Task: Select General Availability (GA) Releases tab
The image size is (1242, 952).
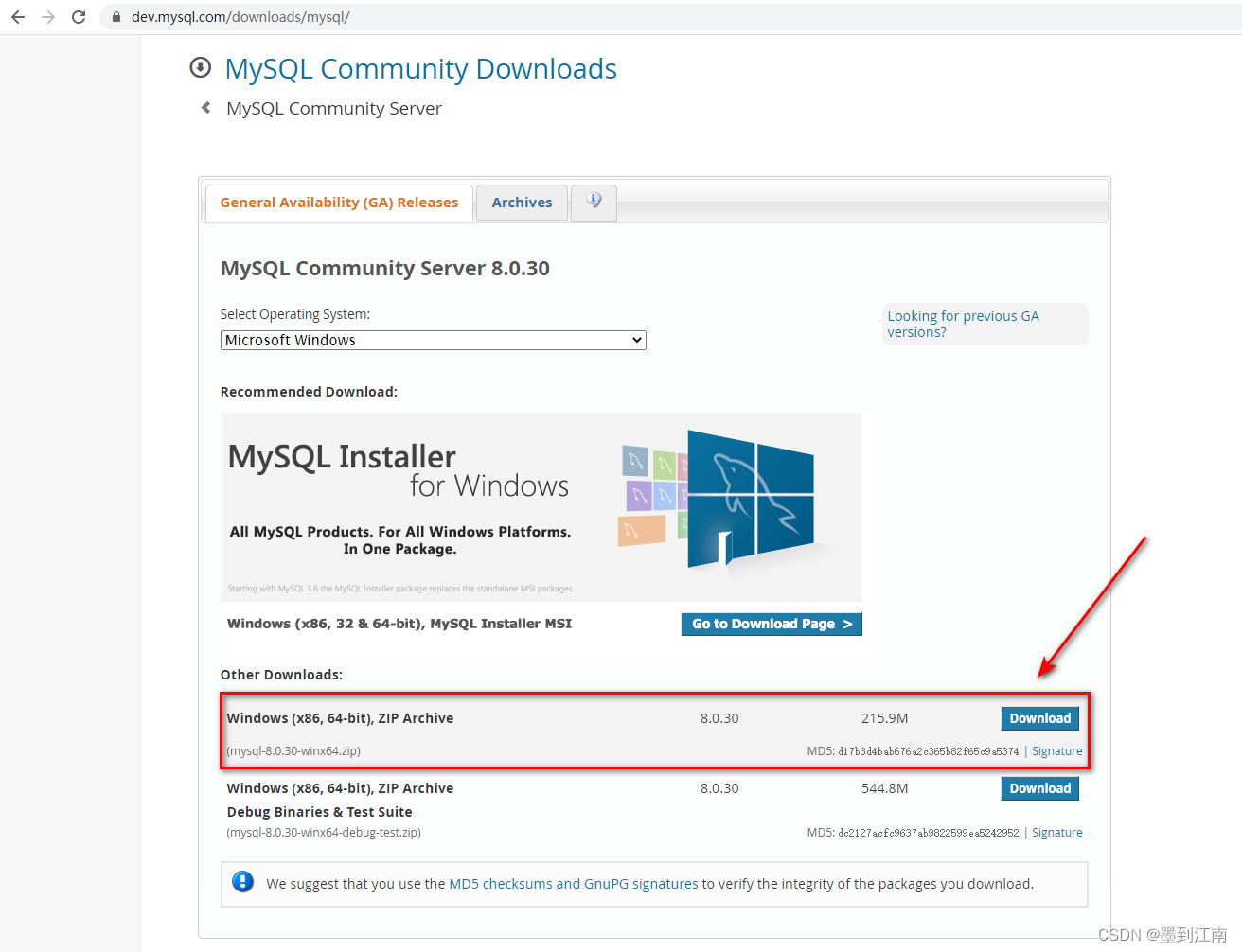Action: [339, 203]
